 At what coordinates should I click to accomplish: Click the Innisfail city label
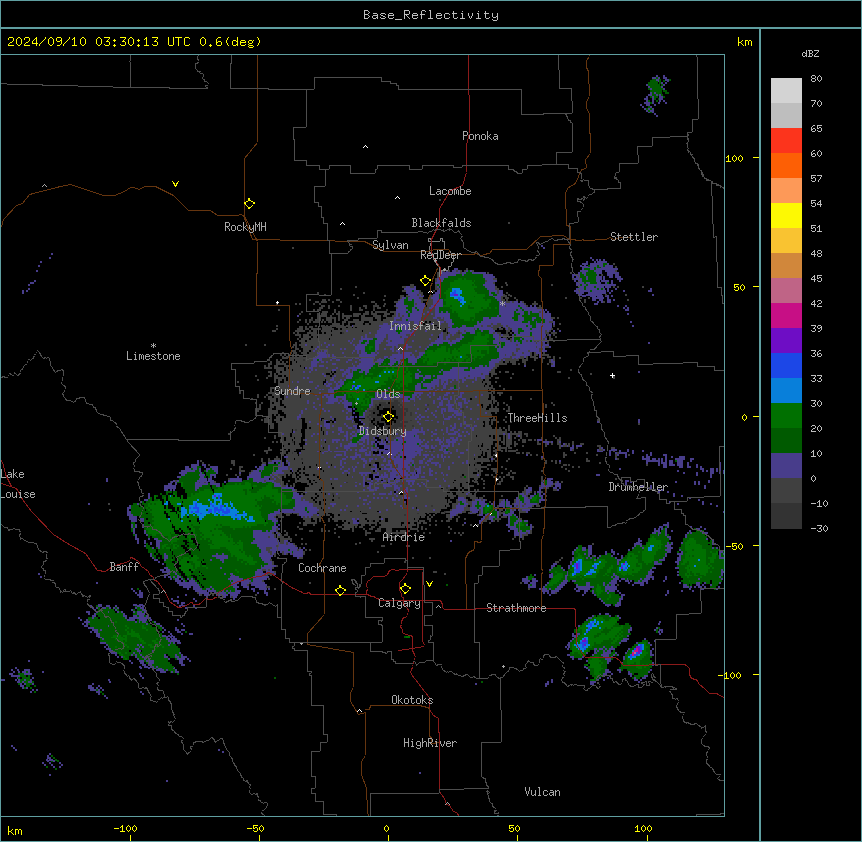(x=415, y=326)
